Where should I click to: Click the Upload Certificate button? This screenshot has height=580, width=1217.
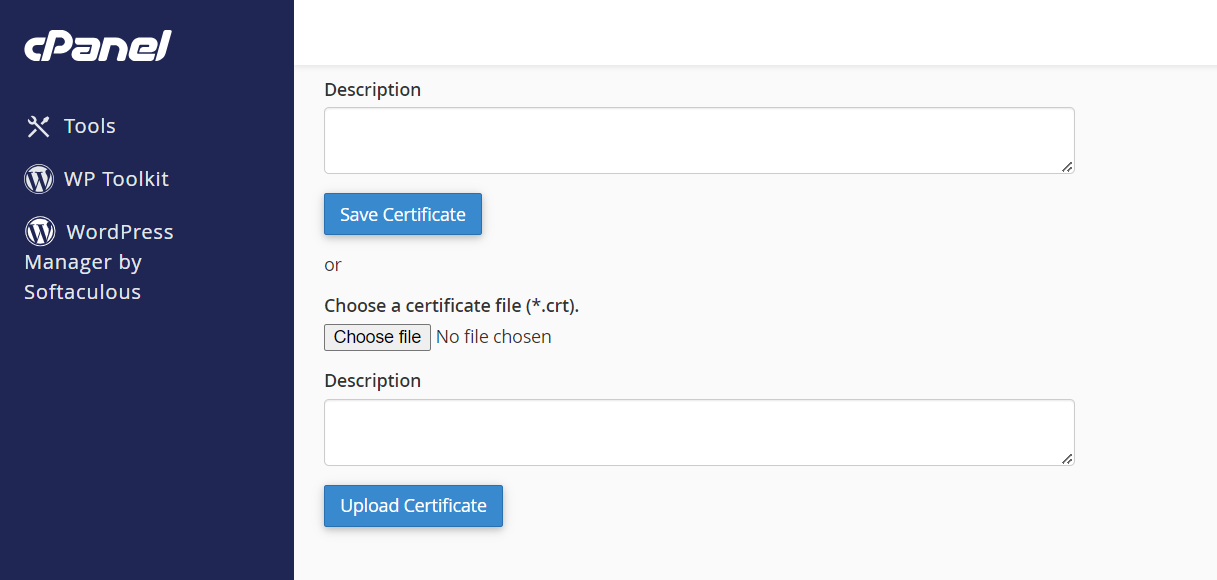[413, 506]
